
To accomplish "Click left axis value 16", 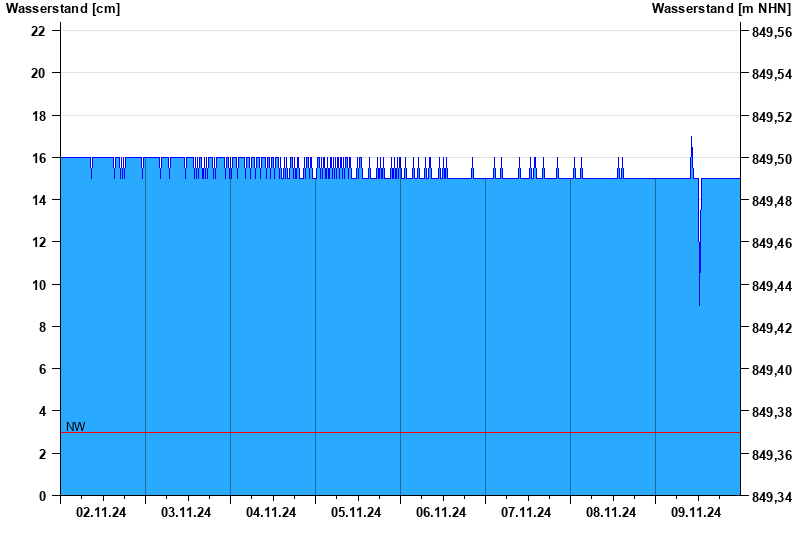I will tap(38, 158).
